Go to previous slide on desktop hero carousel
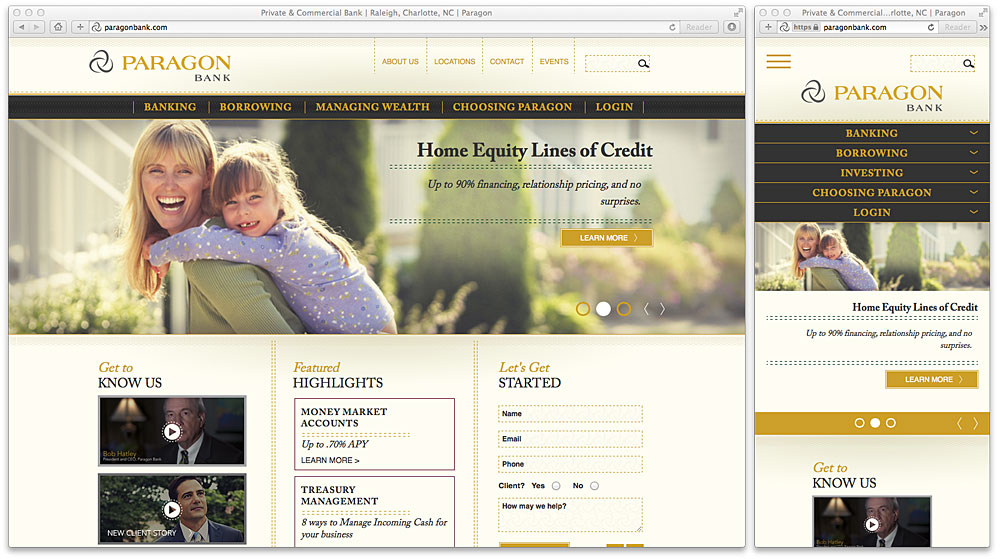This screenshot has height=559, width=1000. 646,309
